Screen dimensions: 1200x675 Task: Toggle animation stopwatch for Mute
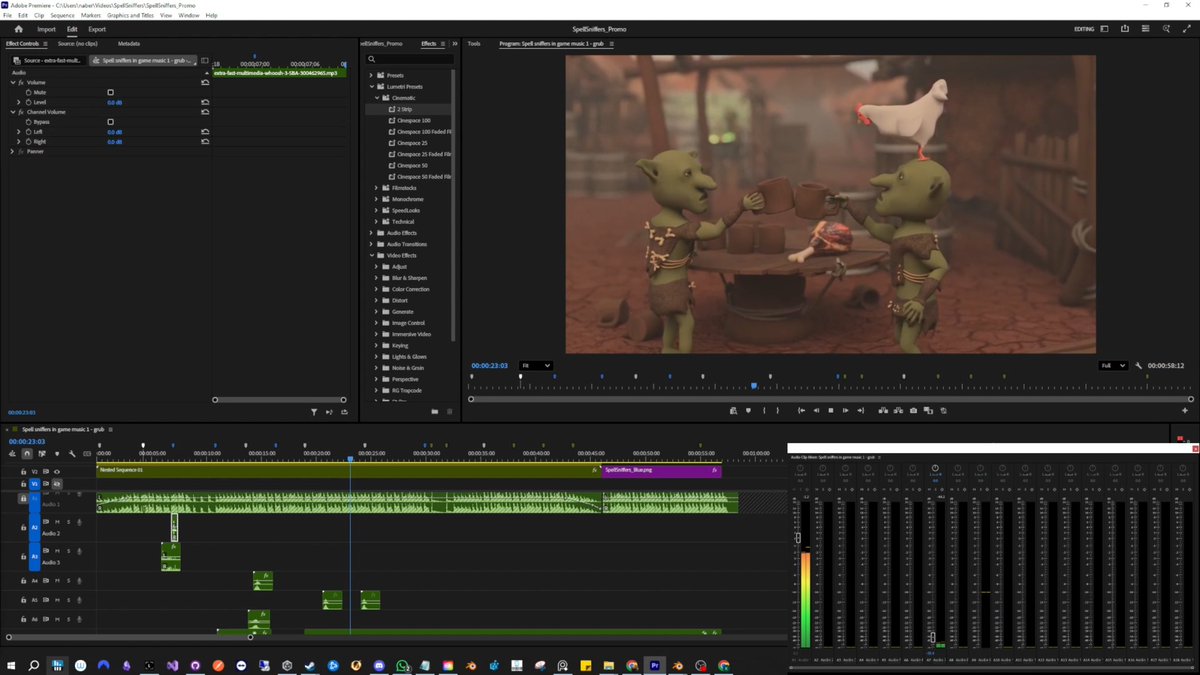tap(29, 92)
